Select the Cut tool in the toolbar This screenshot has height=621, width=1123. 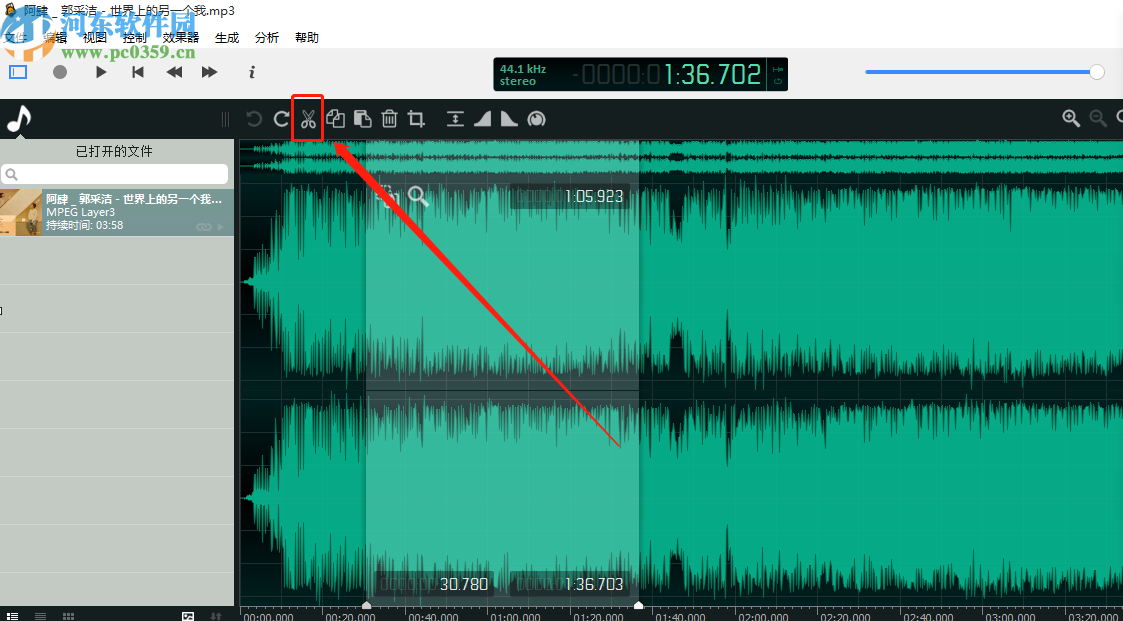tap(308, 119)
